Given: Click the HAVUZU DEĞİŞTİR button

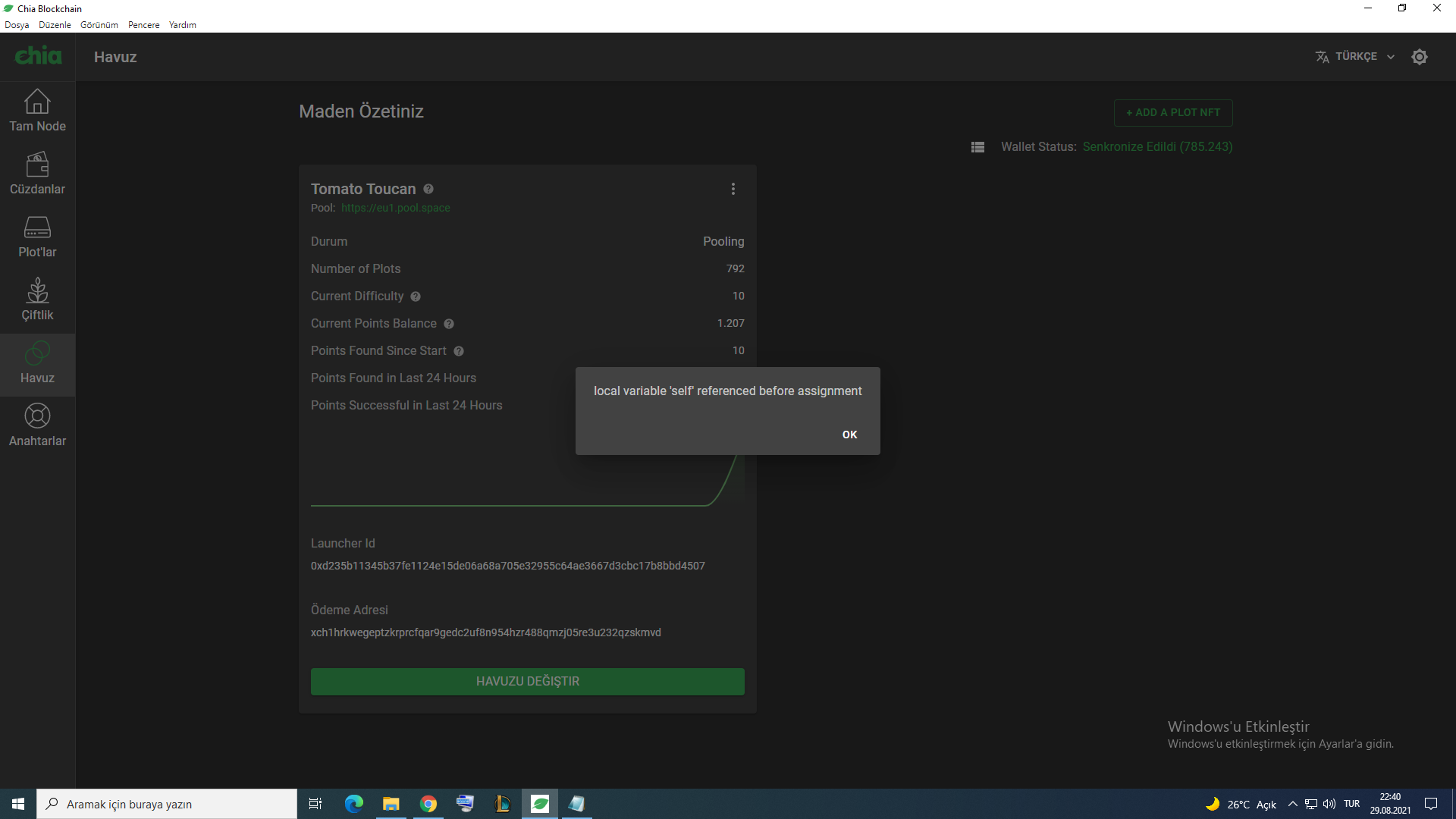Looking at the screenshot, I should (x=527, y=681).
